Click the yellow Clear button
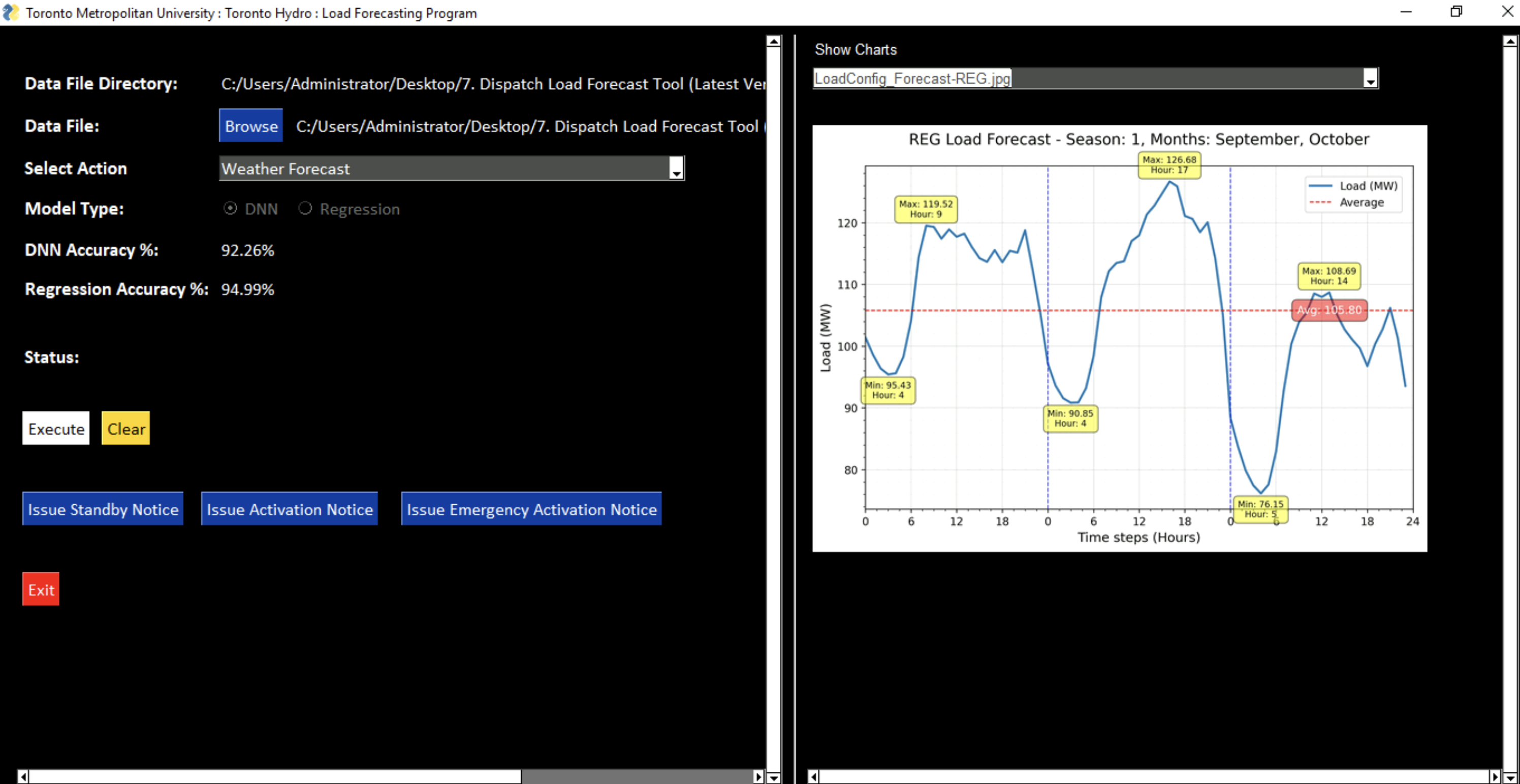The width and height of the screenshot is (1520, 784). [125, 428]
